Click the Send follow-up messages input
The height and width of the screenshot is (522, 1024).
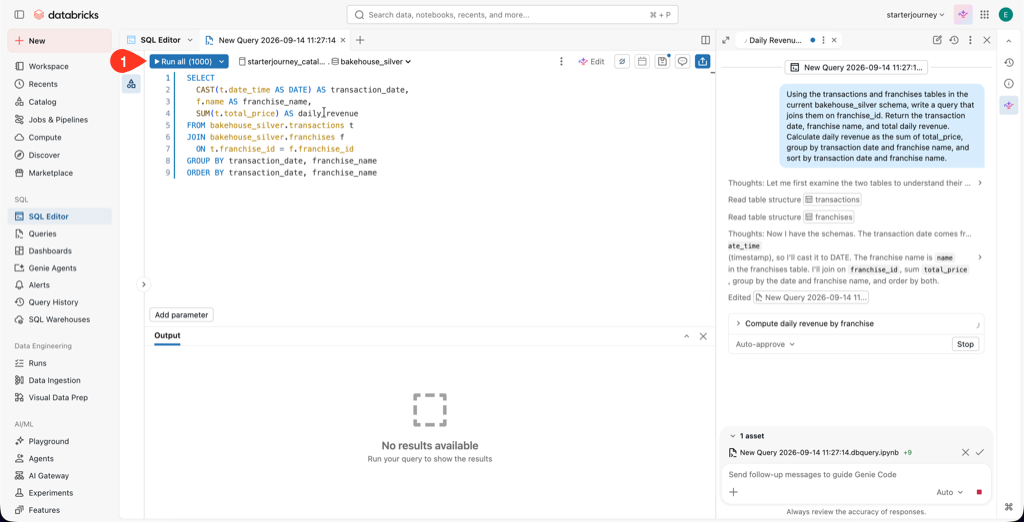(x=856, y=474)
